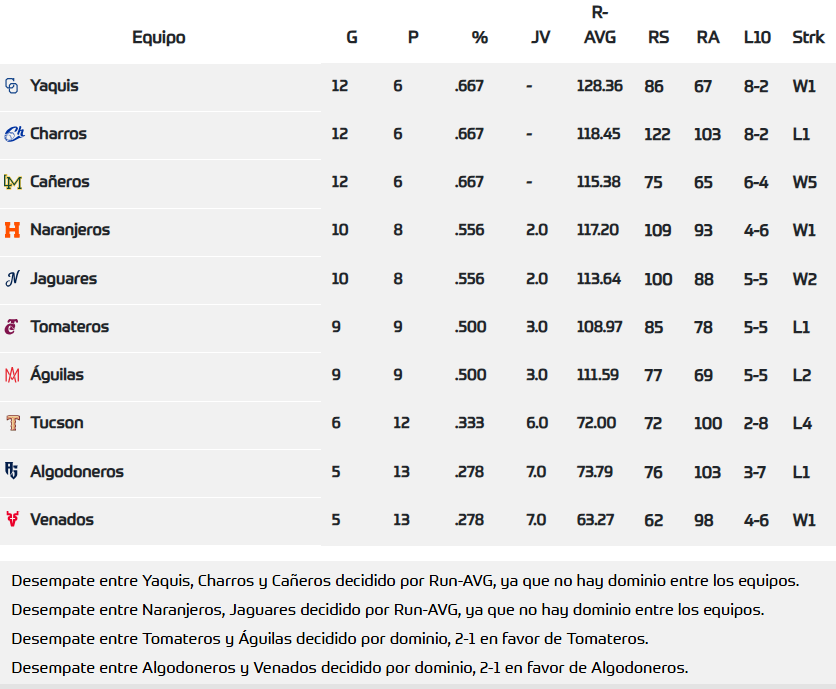Click the Tucson team logo icon
This screenshot has width=836, height=689.
tap(12, 423)
